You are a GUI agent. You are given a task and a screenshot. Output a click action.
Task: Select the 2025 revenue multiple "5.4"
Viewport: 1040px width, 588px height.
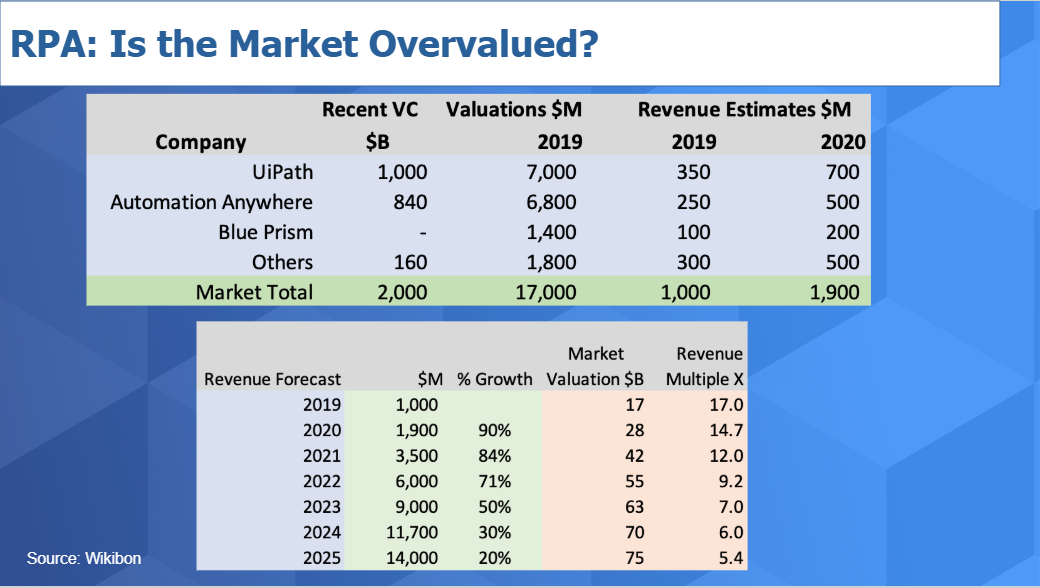731,558
